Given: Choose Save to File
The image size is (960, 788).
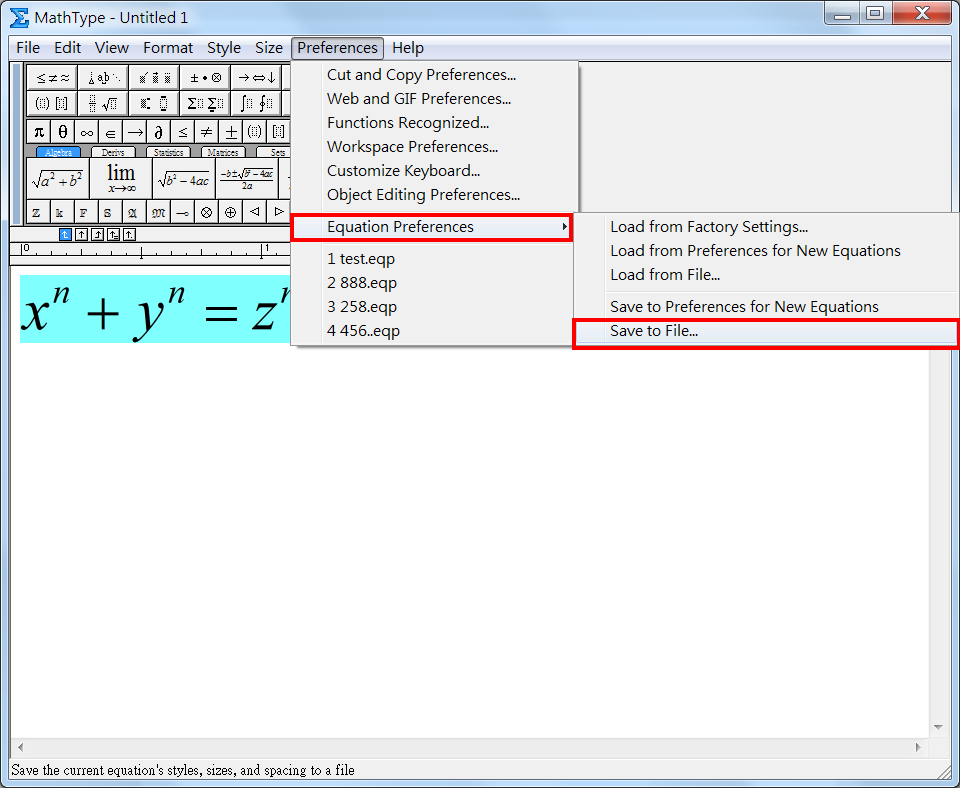Looking at the screenshot, I should click(x=767, y=331).
